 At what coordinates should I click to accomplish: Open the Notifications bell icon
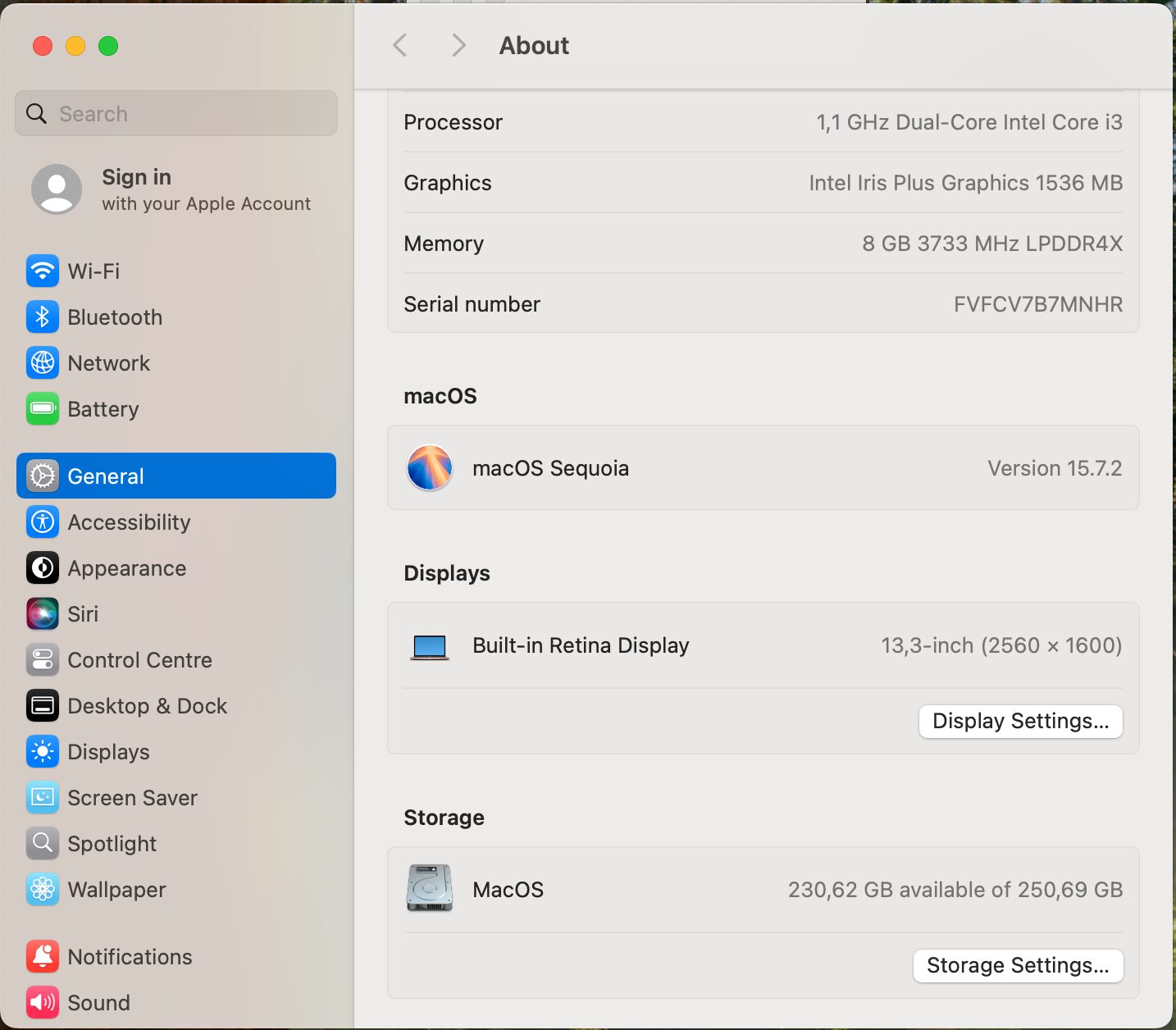click(x=43, y=956)
